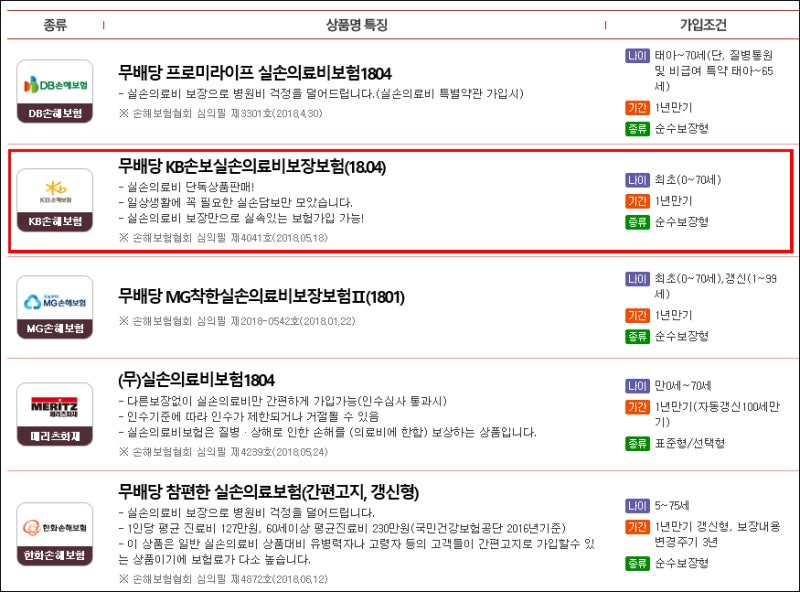Click the line 실손의료비 보장만으로 실속있는 보험가입 가능!
Screen dimensions: 800x592
click(241, 218)
